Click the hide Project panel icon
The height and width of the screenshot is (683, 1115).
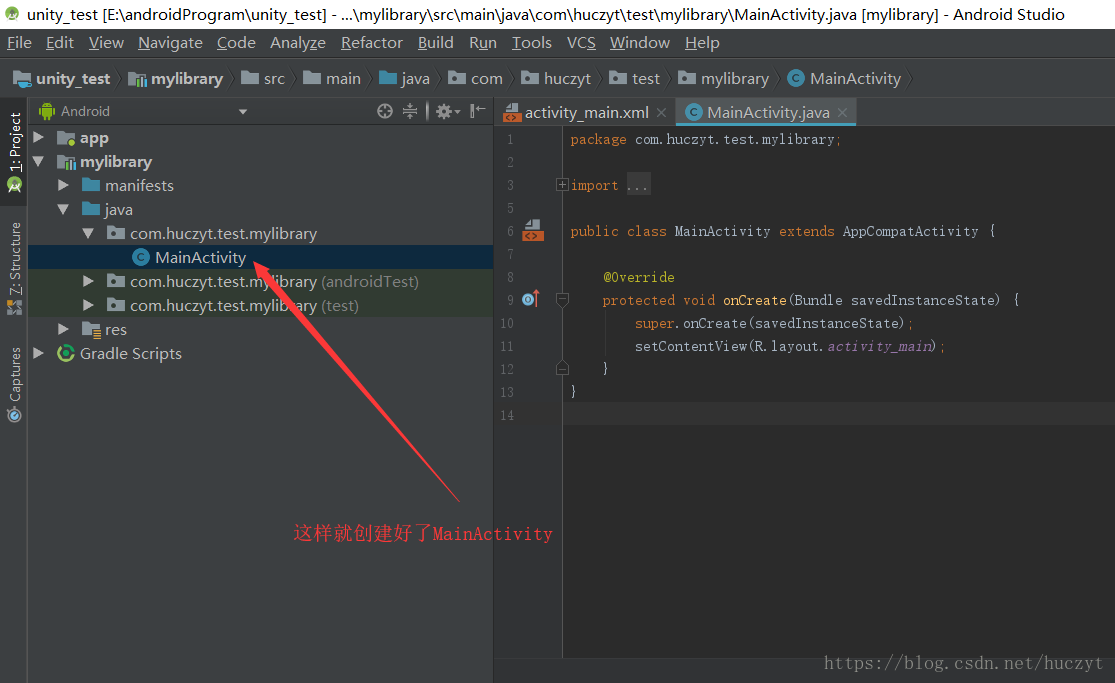478,110
